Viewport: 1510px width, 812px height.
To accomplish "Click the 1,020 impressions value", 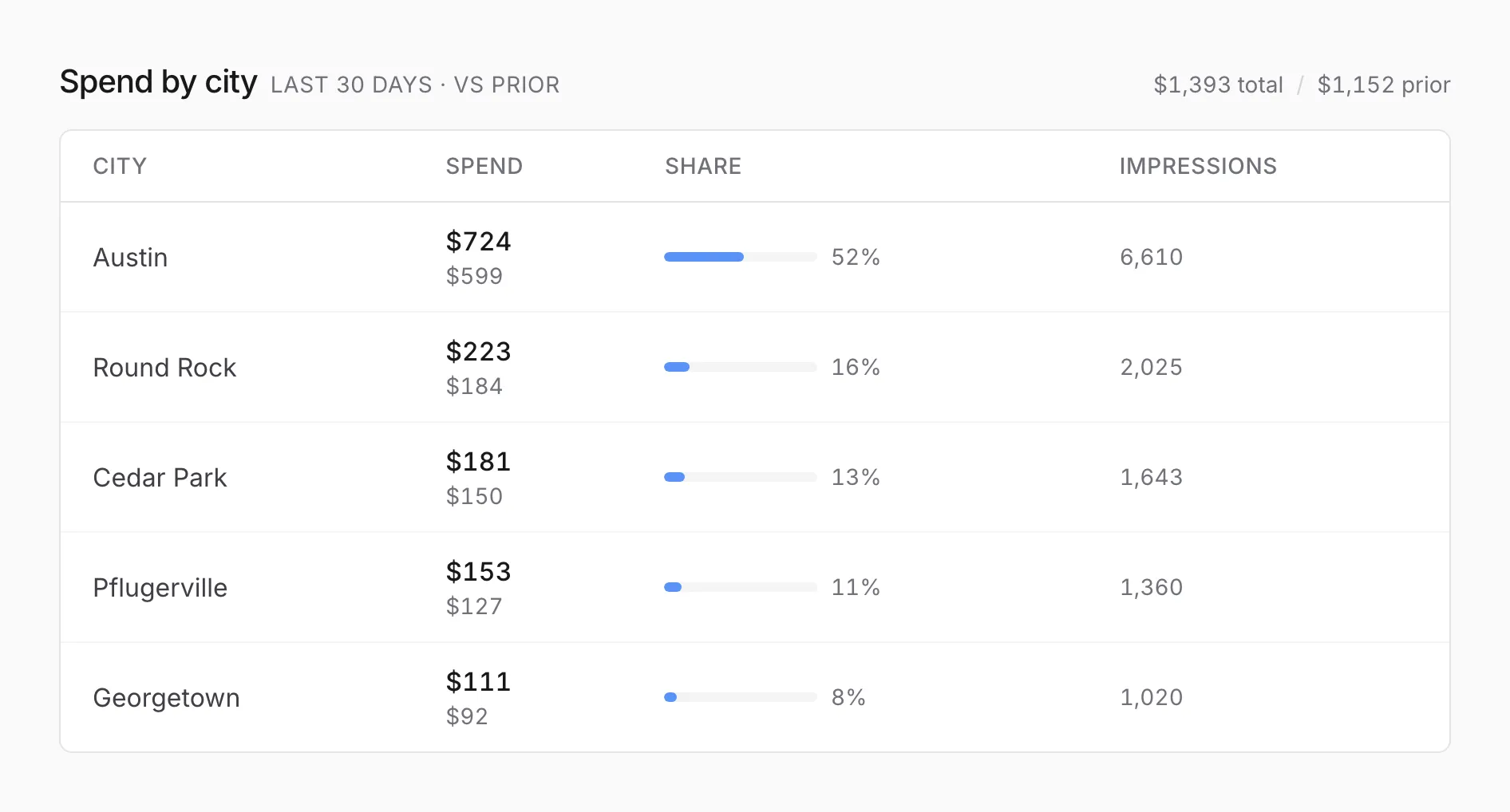I will [1151, 697].
